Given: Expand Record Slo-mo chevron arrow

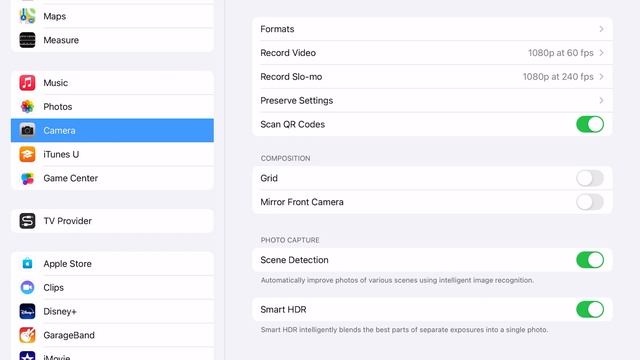Looking at the screenshot, I should [601, 77].
